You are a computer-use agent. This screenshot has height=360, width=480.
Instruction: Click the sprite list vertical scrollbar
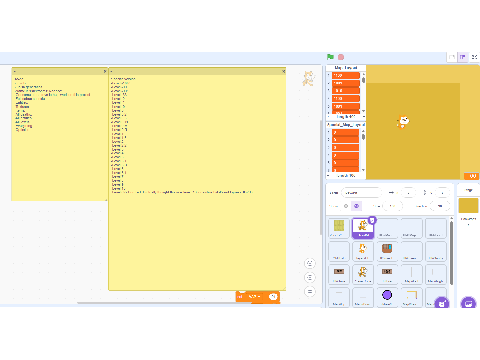[x=451, y=253]
